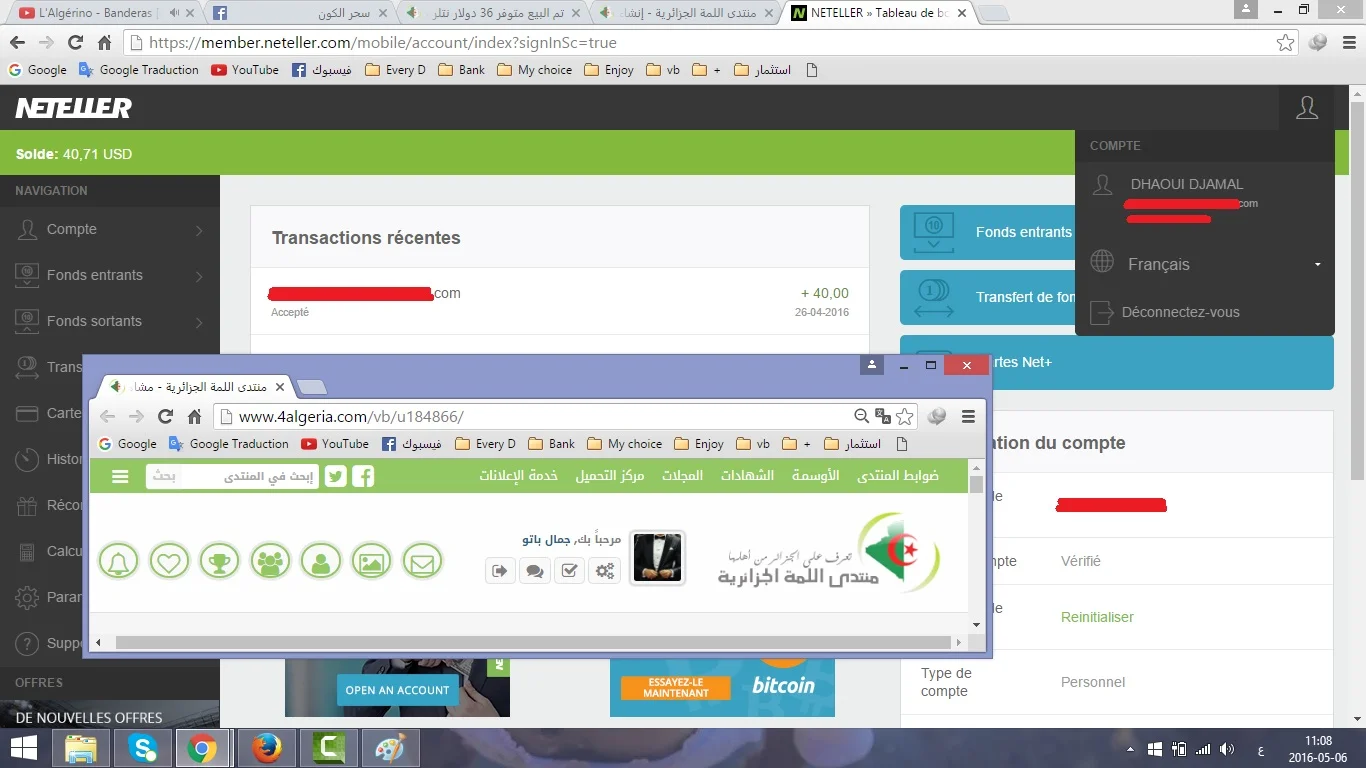1366x768 pixels.
Task: Open Skype from the taskbar
Action: 142,748
